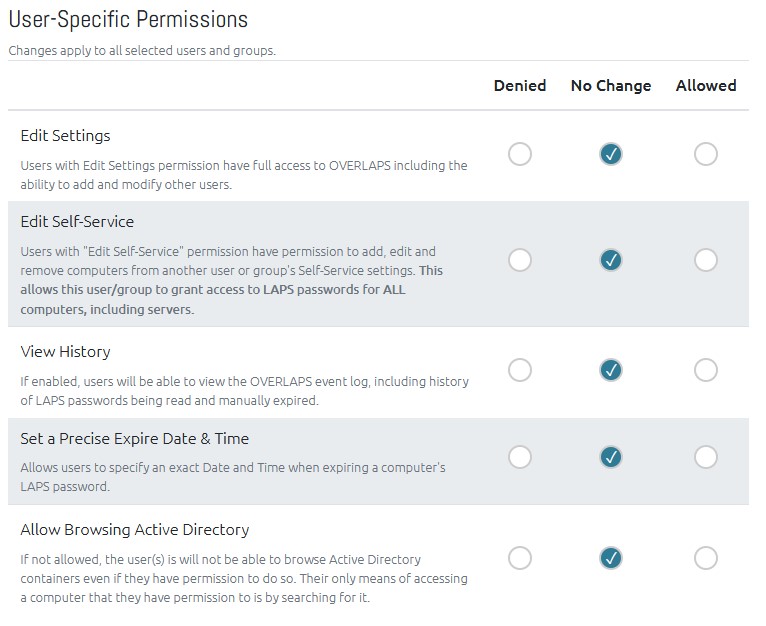This screenshot has width=766, height=626.
Task: Allow the Edit Self-Service permission
Action: click(706, 260)
